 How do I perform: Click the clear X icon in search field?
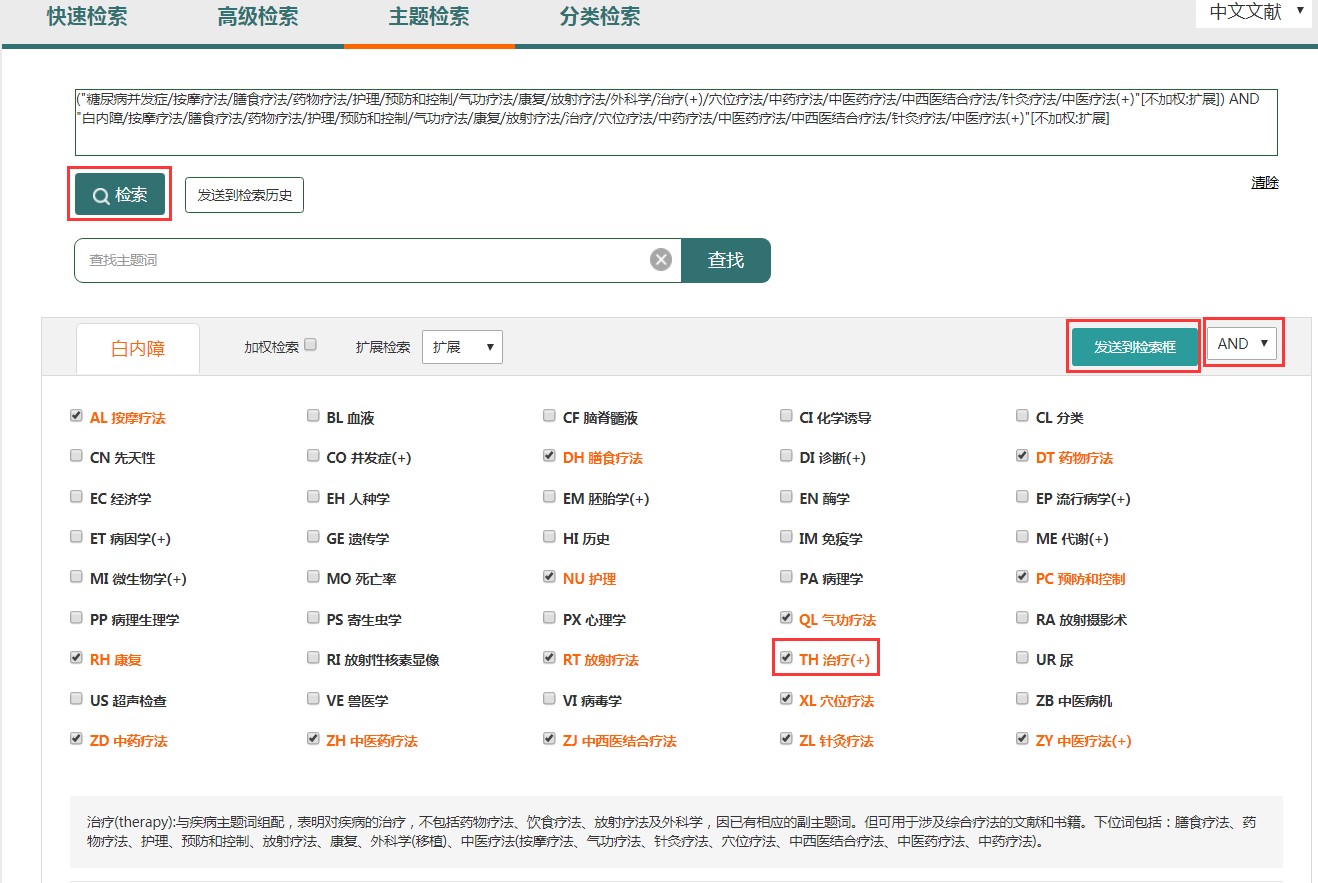660,260
